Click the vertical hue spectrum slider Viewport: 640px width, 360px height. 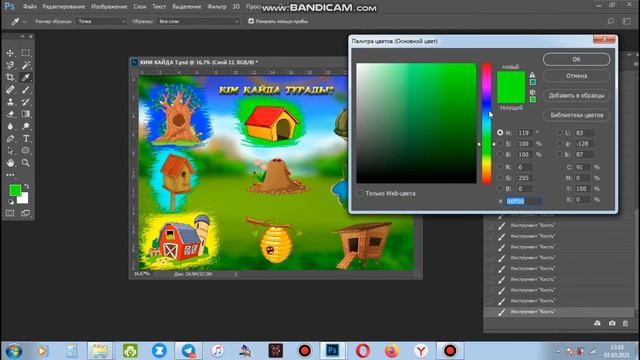point(487,123)
